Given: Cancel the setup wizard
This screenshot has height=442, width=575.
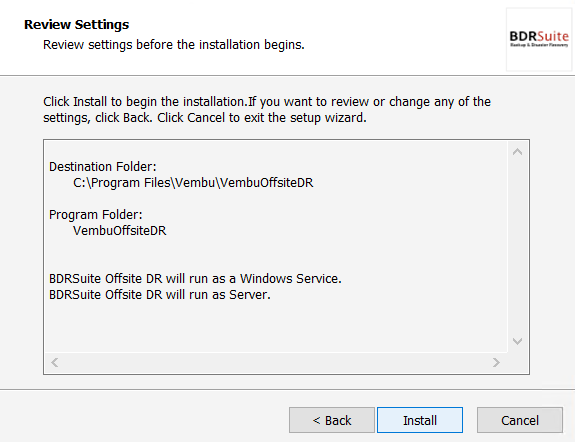Looking at the screenshot, I should pos(520,420).
